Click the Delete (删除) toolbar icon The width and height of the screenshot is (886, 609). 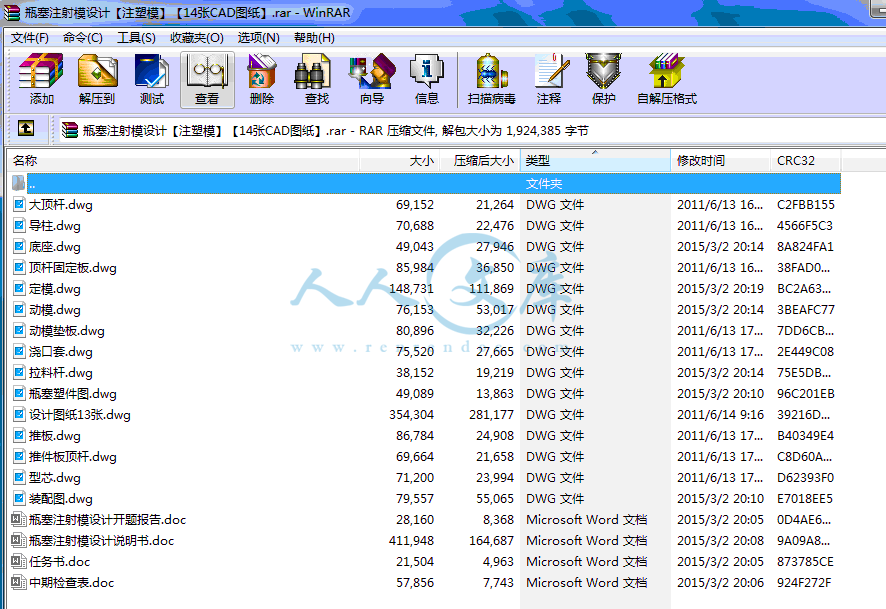(x=262, y=79)
